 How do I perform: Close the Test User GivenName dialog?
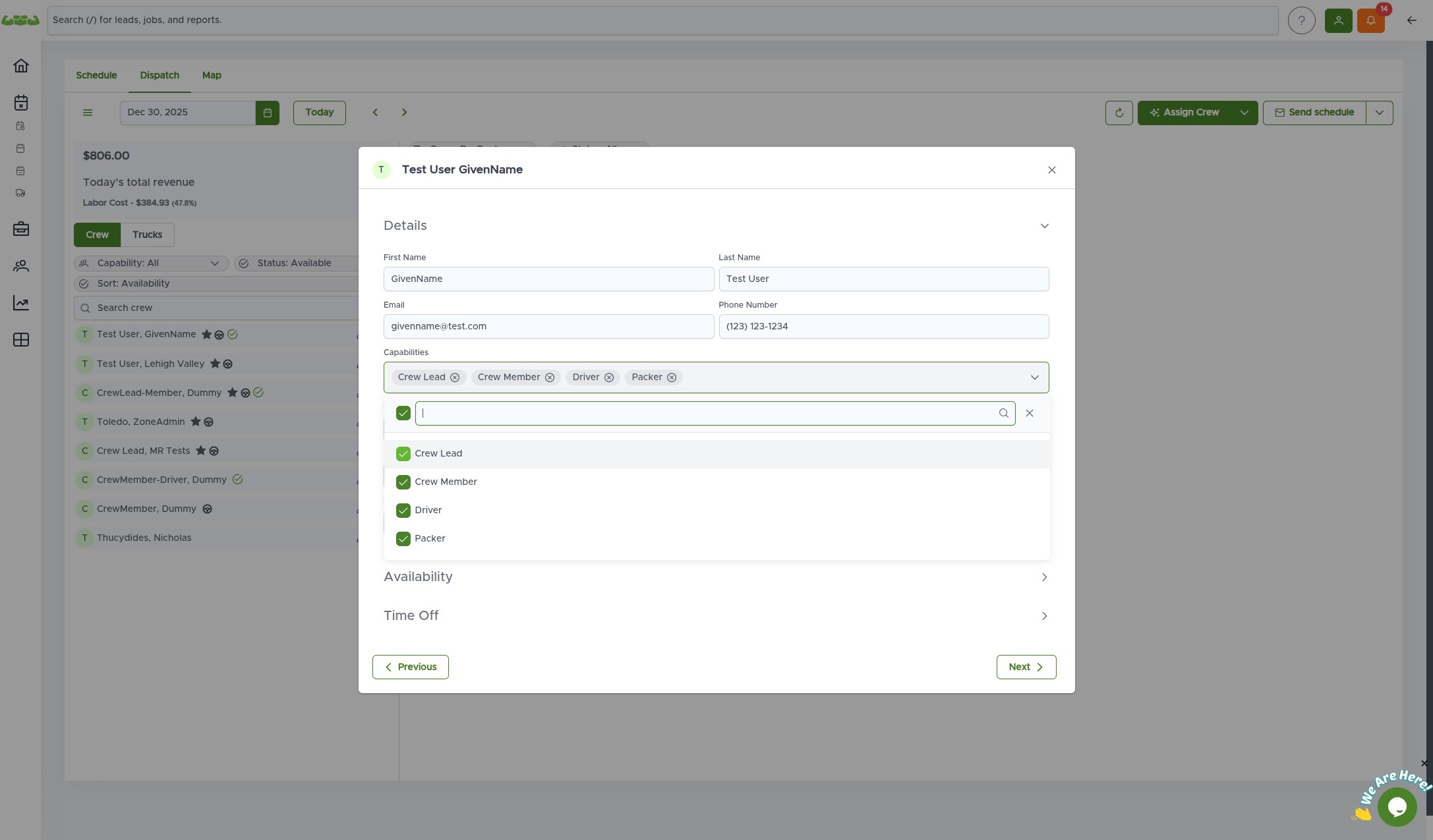1052,170
